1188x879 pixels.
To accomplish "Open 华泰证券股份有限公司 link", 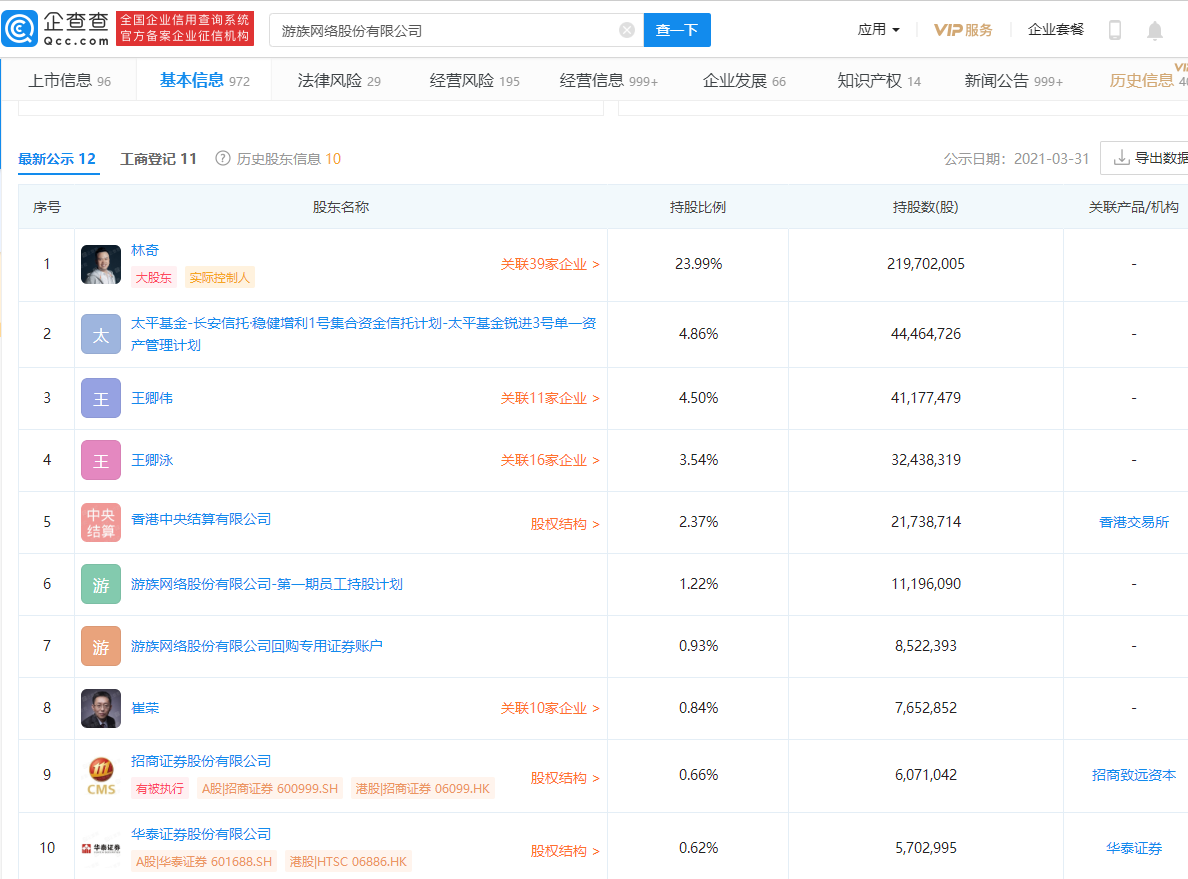I will 201,834.
